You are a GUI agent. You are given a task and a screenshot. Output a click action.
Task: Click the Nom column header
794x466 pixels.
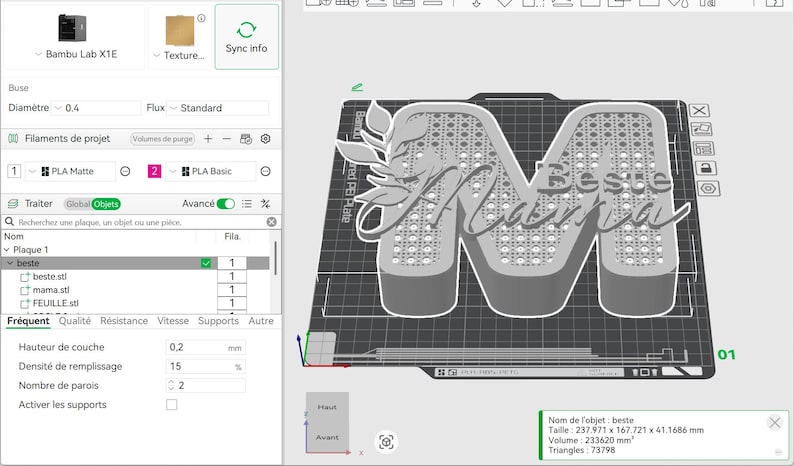click(x=14, y=236)
